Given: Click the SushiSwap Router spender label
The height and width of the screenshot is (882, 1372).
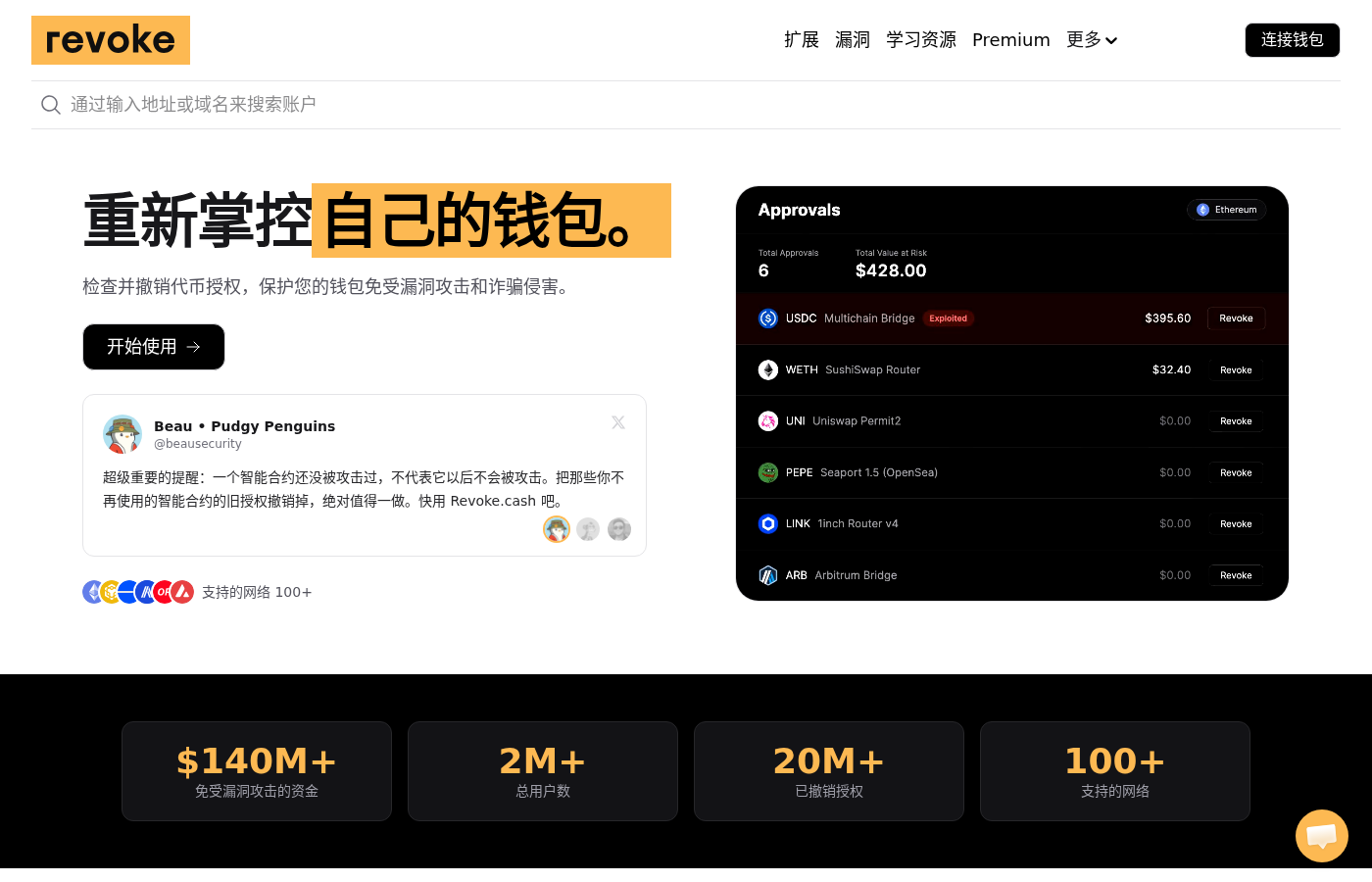Looking at the screenshot, I should pos(873,370).
